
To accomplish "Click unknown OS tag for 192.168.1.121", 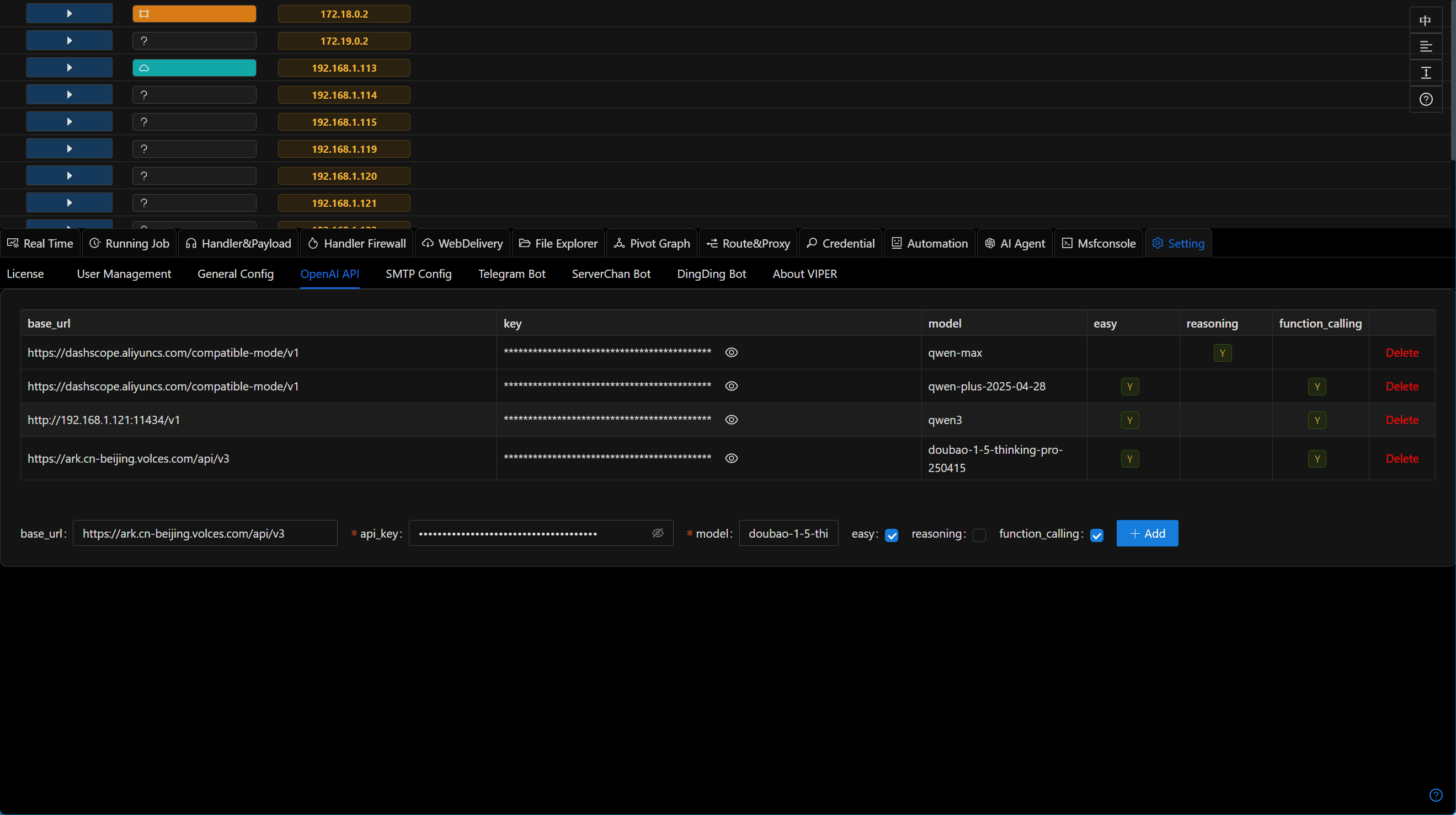I will click(194, 203).
